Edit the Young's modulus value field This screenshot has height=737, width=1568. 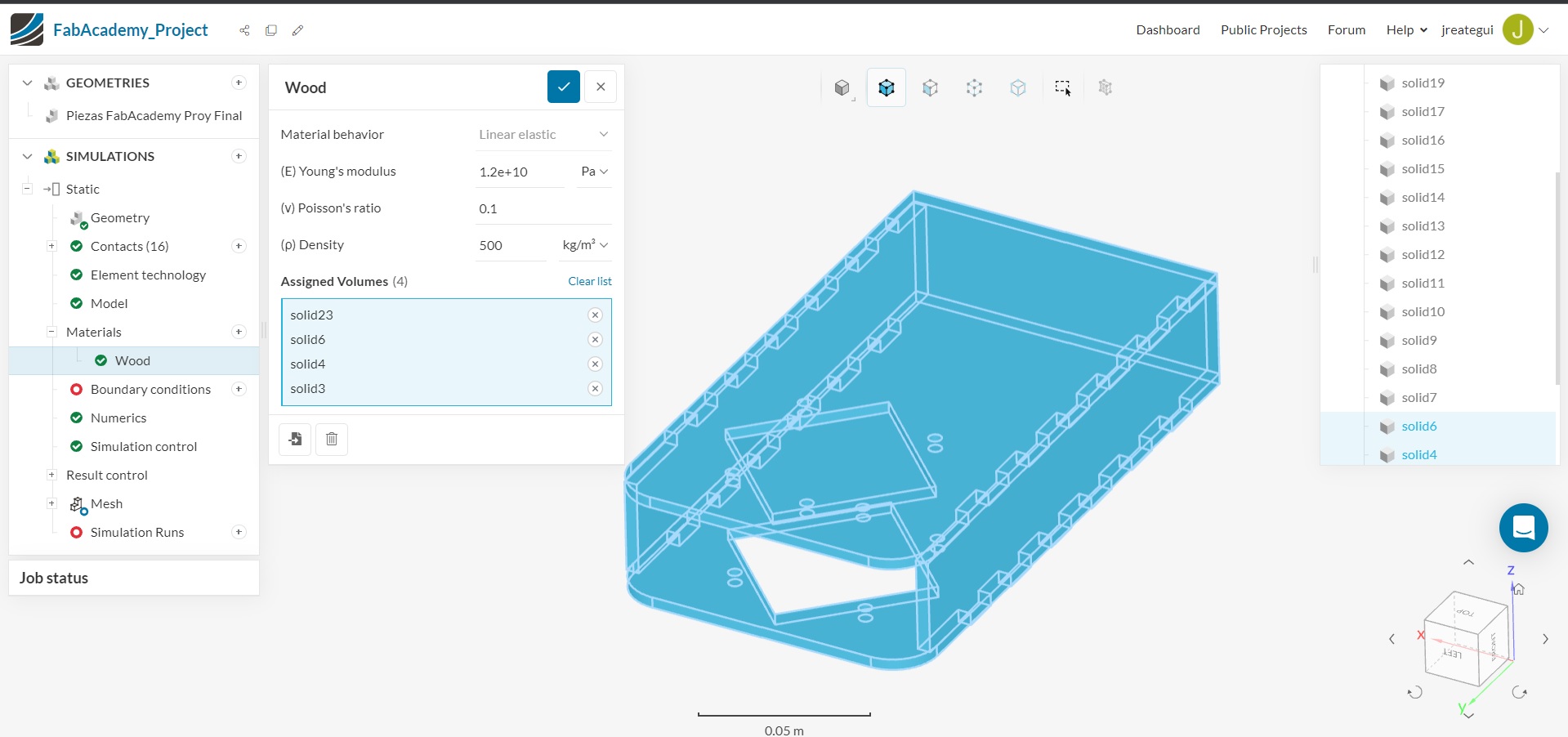(520, 172)
